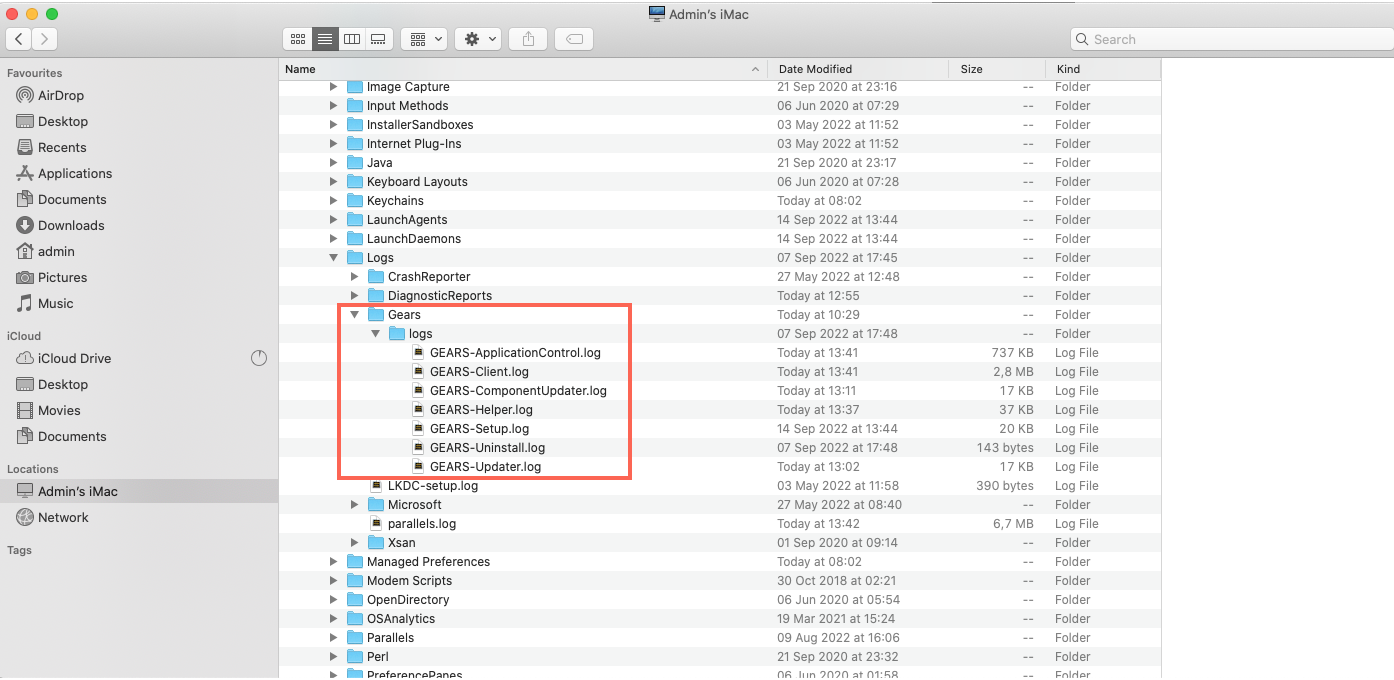This screenshot has height=680, width=1394.
Task: Select the Perl folder row
Action: point(720,657)
